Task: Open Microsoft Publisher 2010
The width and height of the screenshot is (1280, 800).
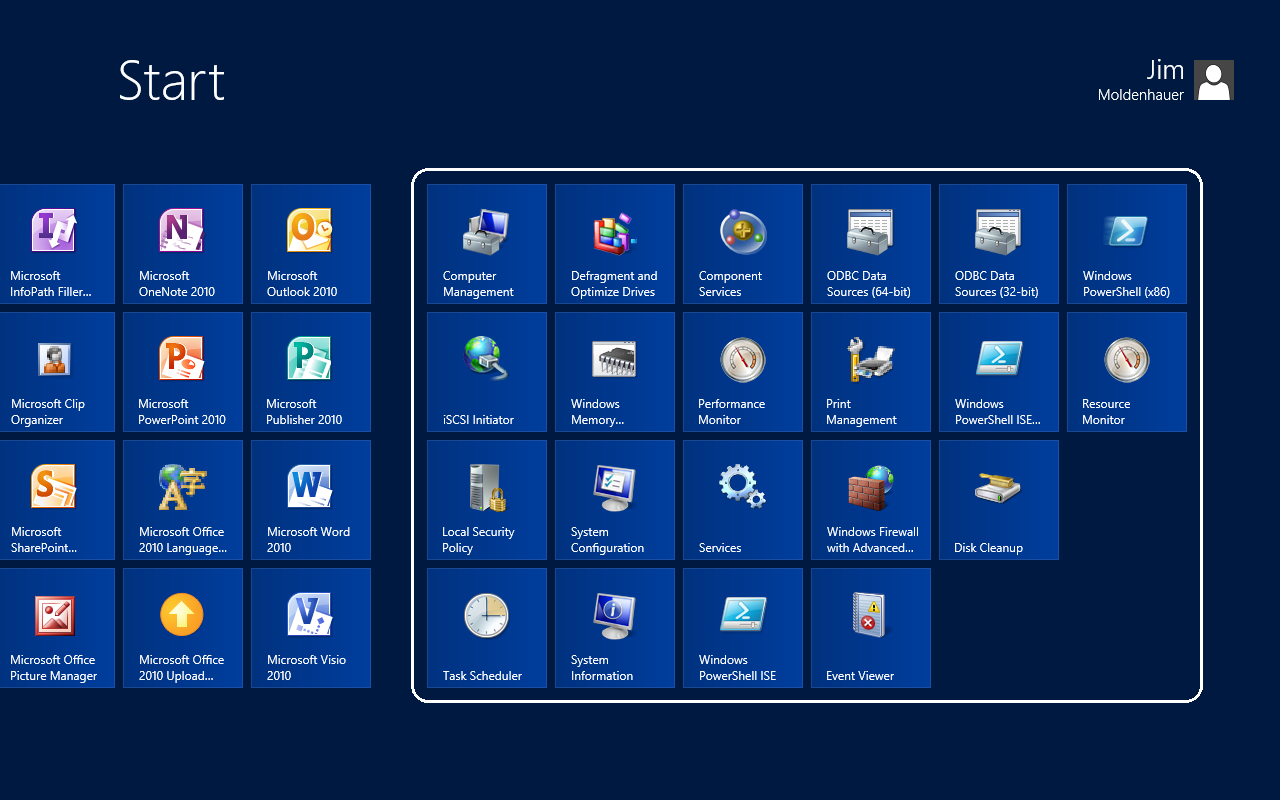Action: pos(311,372)
